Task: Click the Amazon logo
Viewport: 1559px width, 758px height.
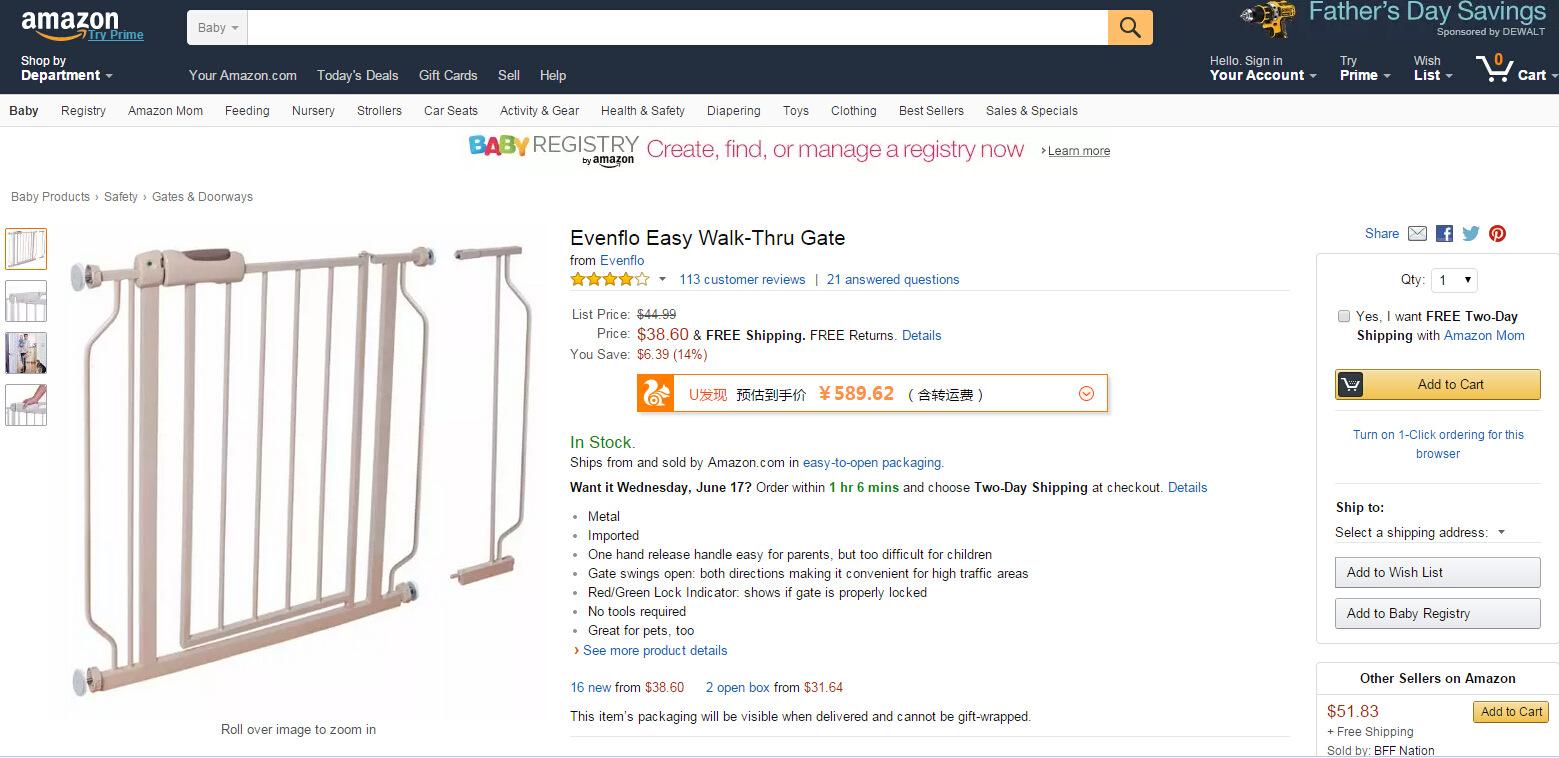Action: [x=69, y=24]
